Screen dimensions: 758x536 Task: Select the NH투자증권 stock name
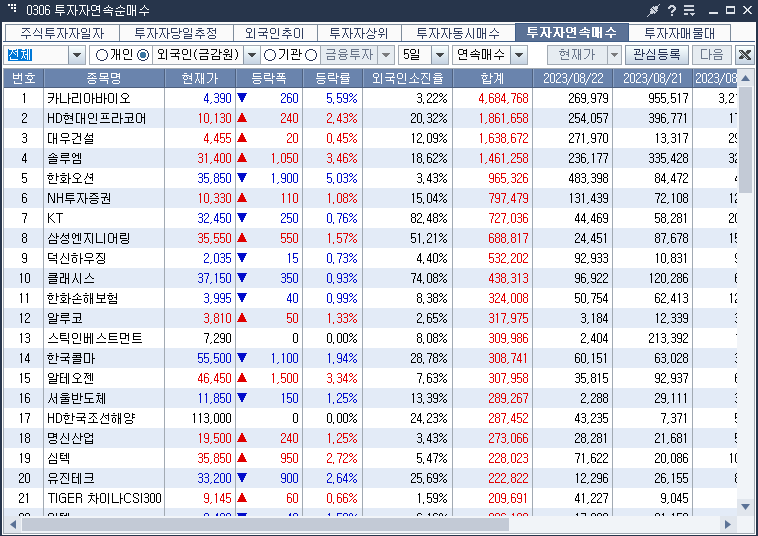pos(79,198)
